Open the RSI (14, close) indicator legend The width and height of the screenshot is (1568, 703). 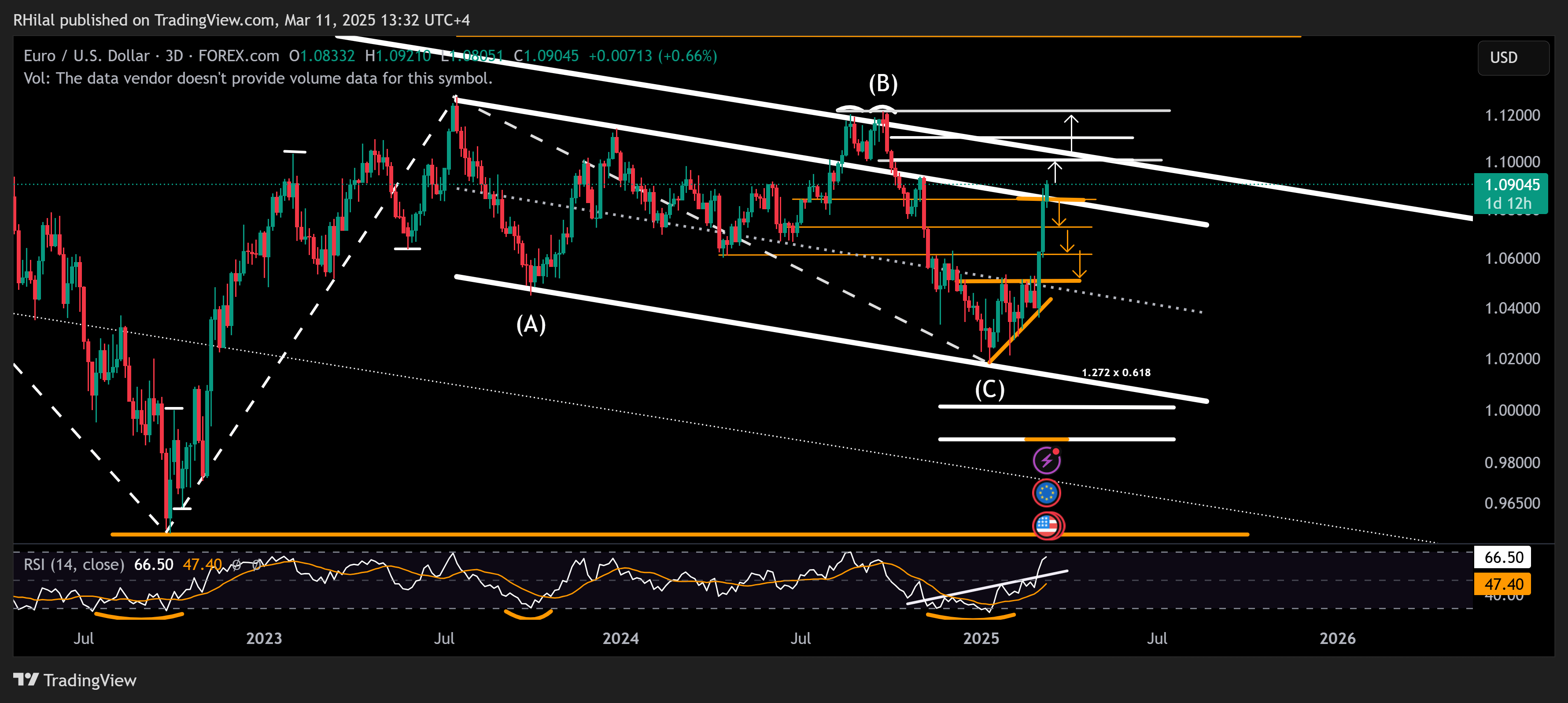pyautogui.click(x=74, y=565)
